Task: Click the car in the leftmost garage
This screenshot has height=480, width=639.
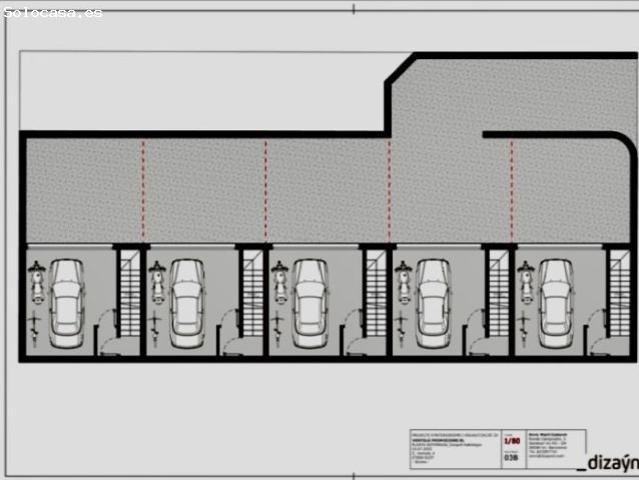Action: click(x=67, y=302)
